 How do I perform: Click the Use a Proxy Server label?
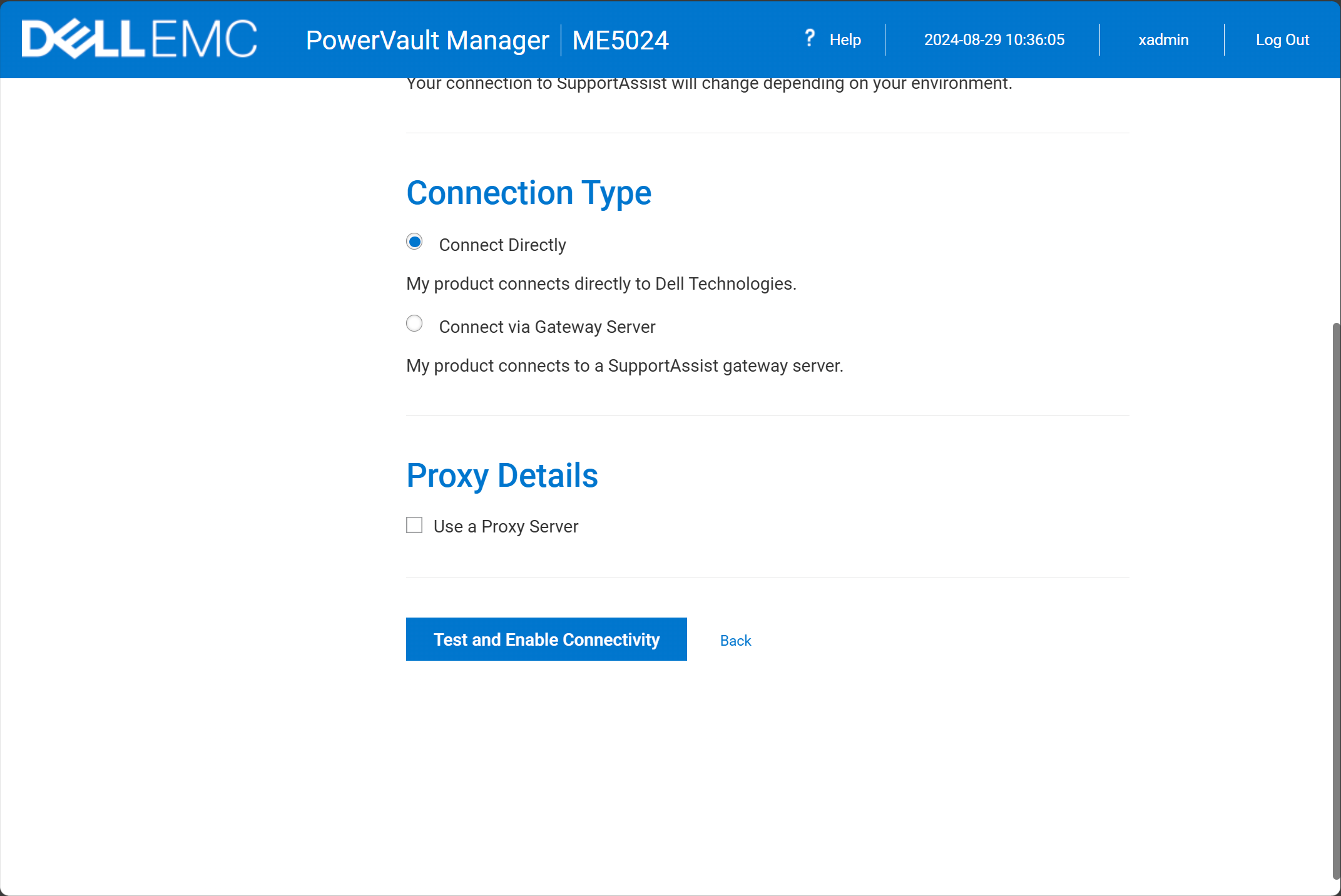(x=506, y=526)
